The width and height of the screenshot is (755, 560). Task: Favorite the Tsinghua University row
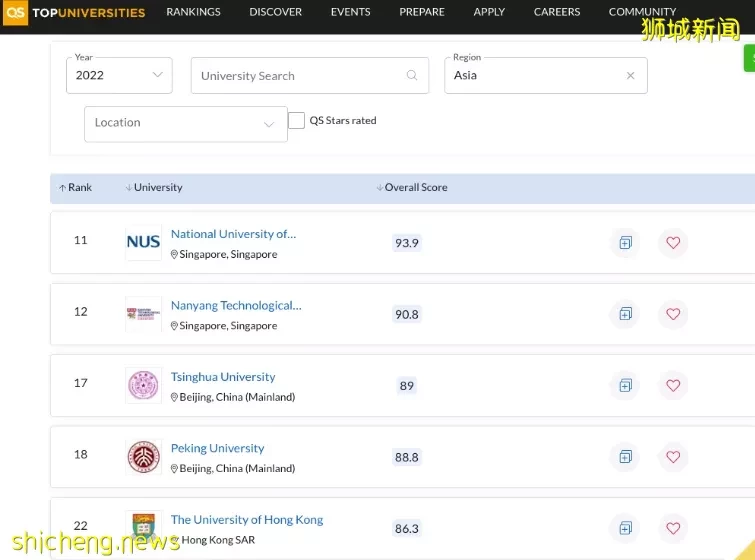pos(673,385)
